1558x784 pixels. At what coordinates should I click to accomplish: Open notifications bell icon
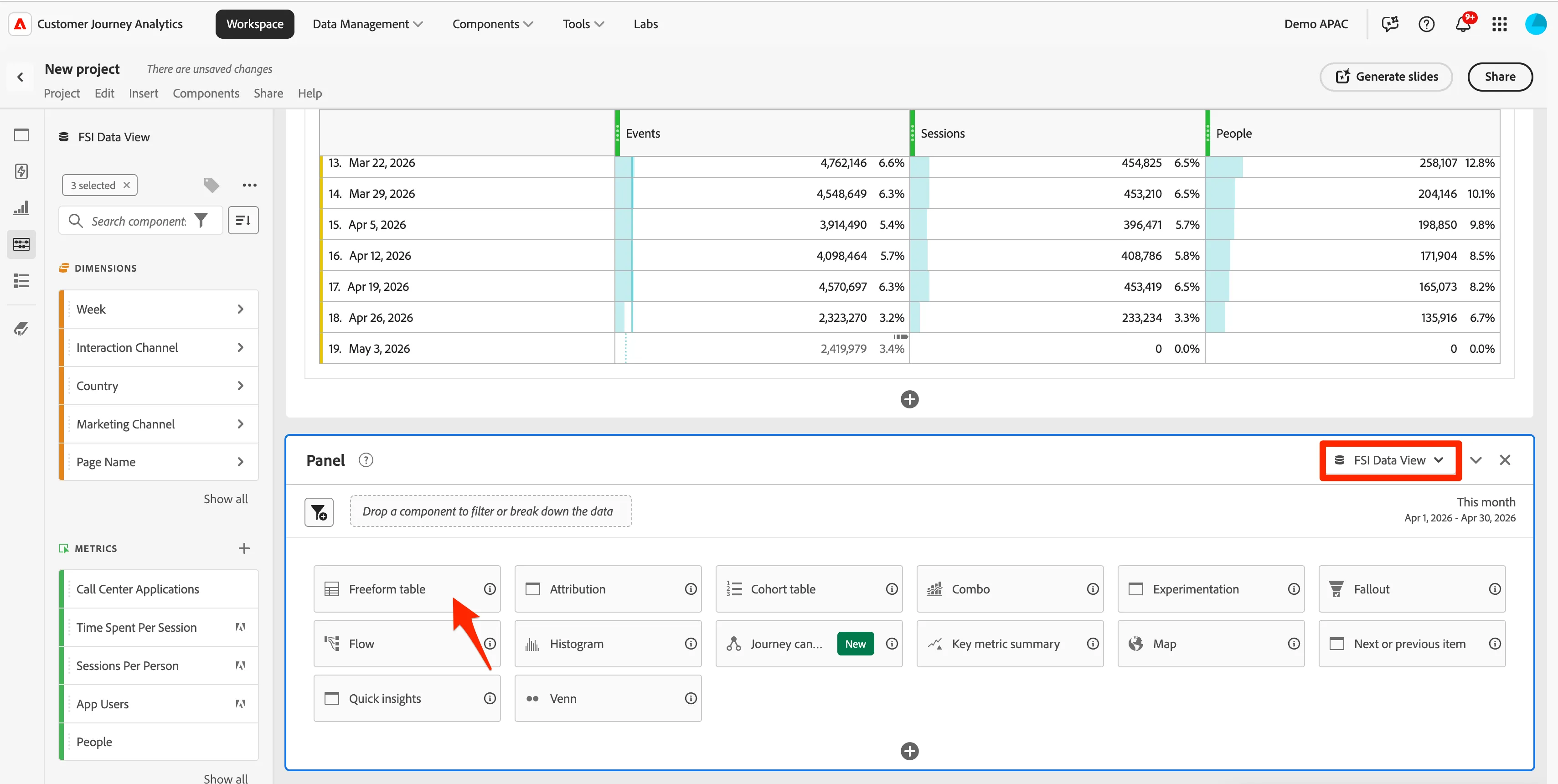1463,24
